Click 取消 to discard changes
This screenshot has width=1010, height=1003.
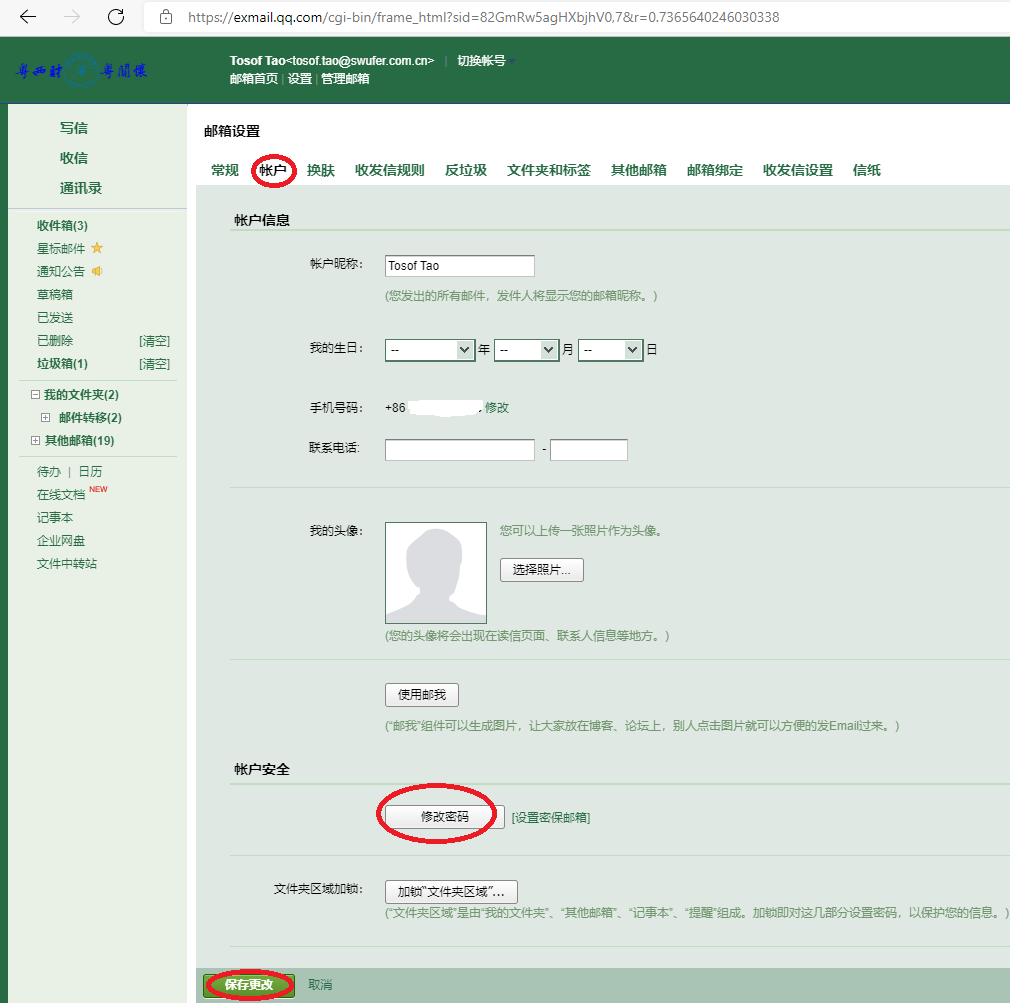click(320, 984)
